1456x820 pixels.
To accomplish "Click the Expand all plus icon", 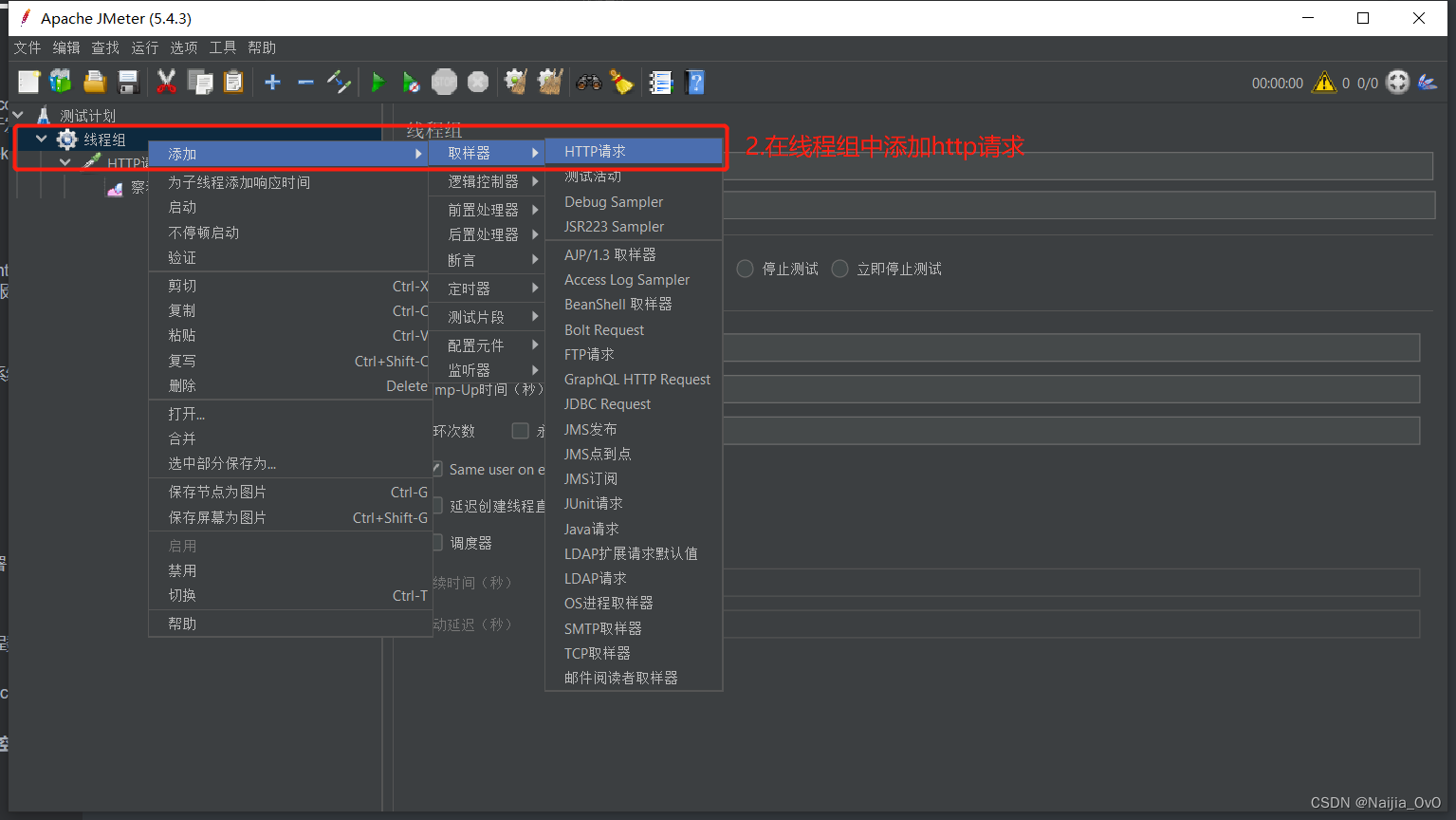I will tap(272, 83).
